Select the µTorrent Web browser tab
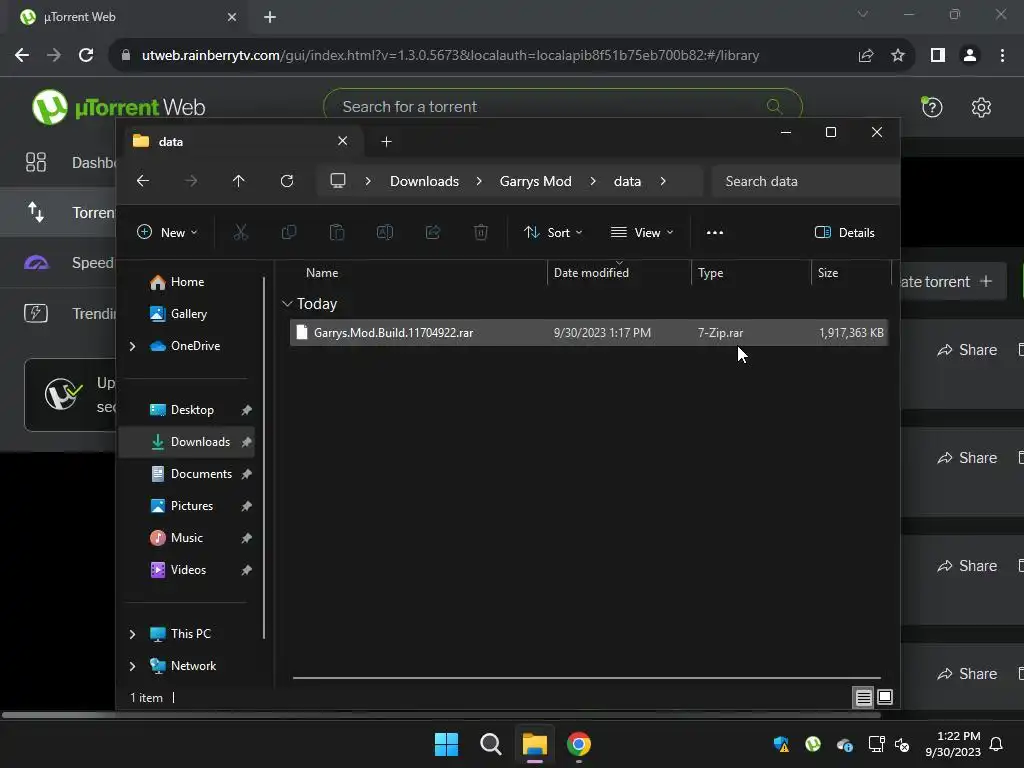 coord(129,17)
